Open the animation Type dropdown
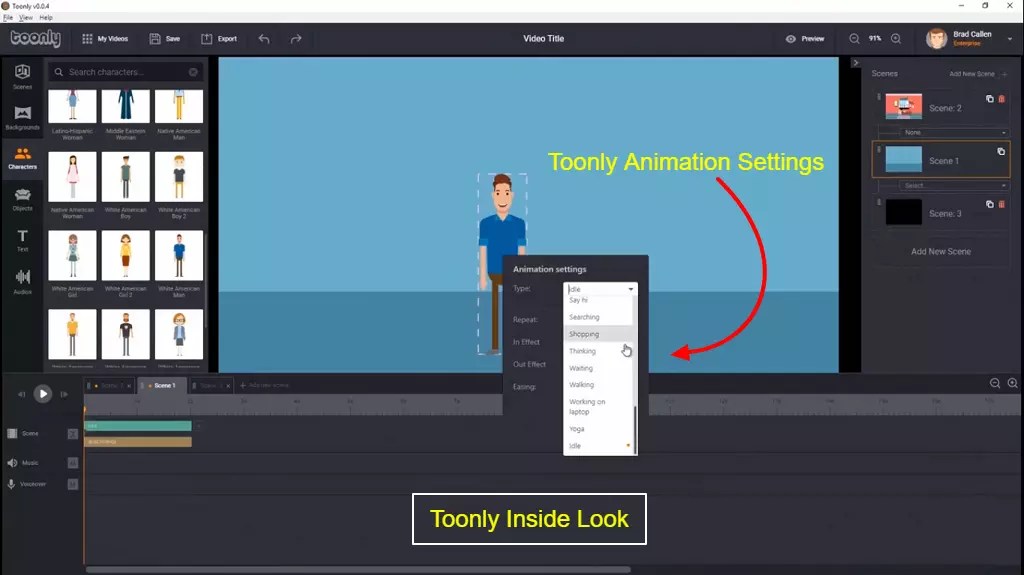 click(x=600, y=289)
